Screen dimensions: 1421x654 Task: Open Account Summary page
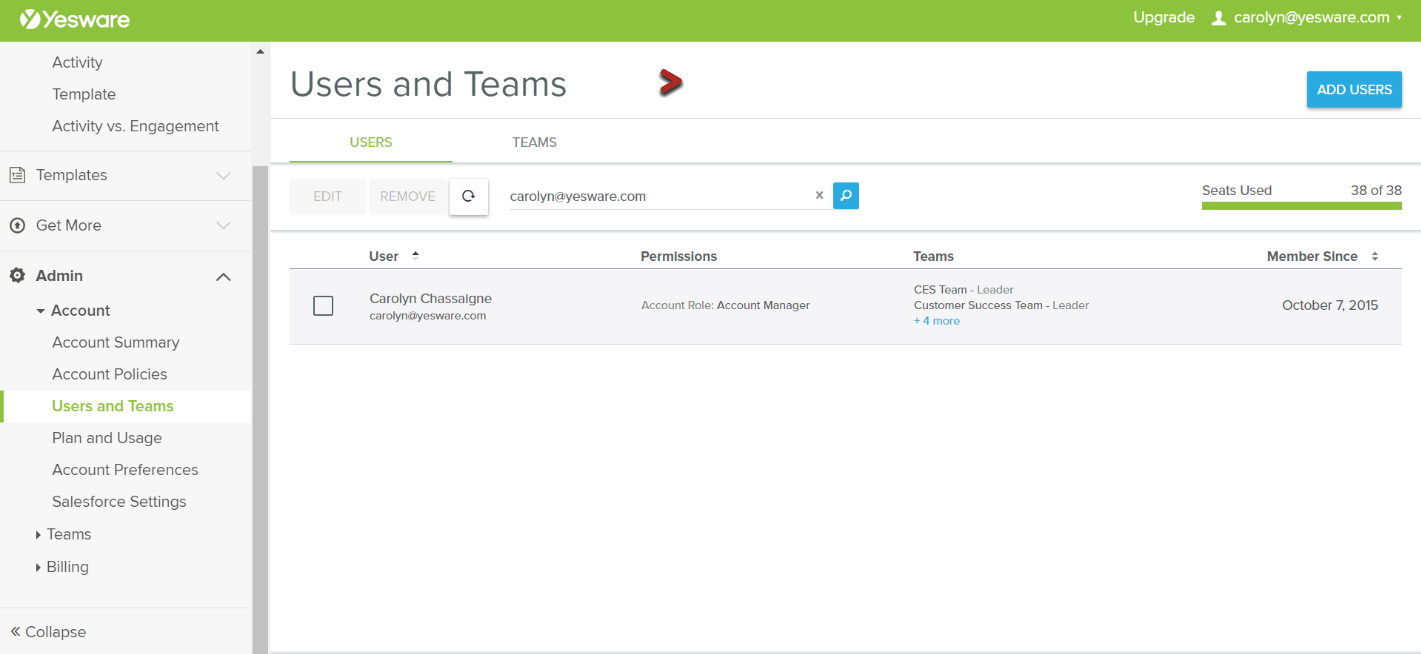point(116,342)
